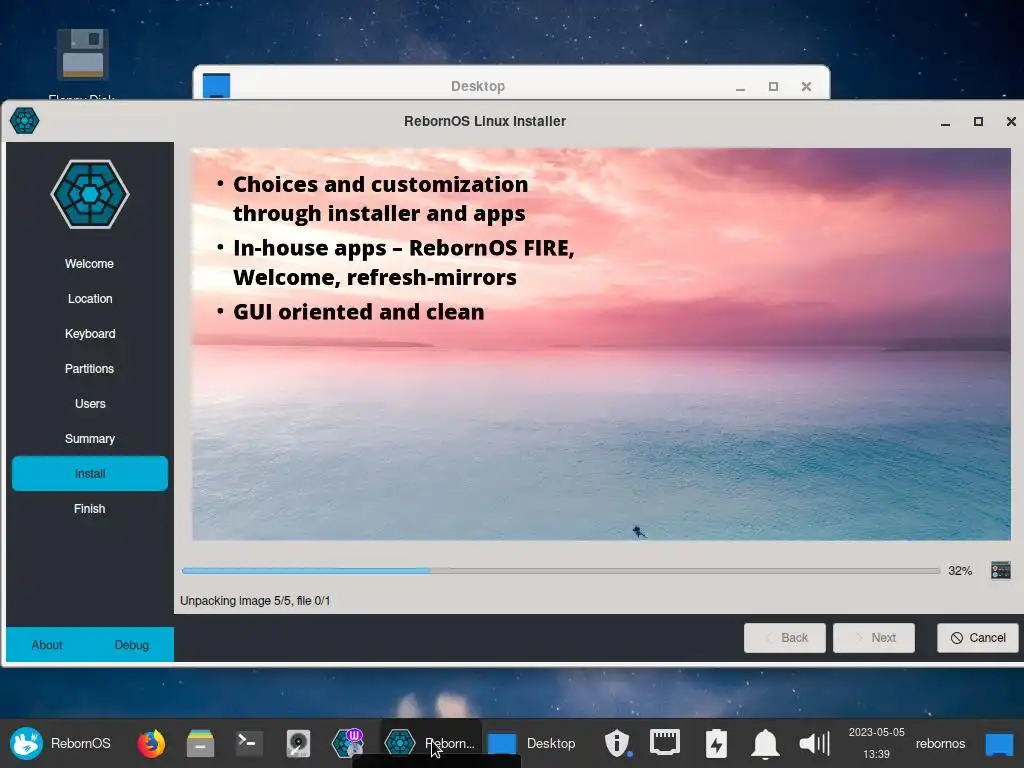Screen dimensions: 1024x768
Task: Cancel the installation
Action: click(x=977, y=637)
